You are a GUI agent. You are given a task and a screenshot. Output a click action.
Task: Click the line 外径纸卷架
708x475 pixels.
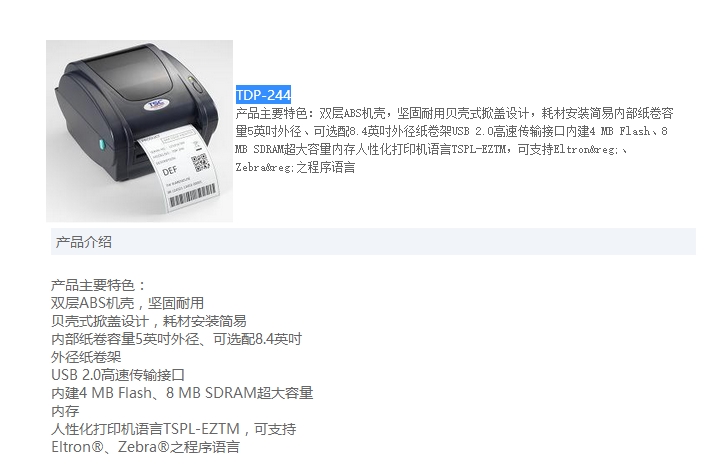86,357
